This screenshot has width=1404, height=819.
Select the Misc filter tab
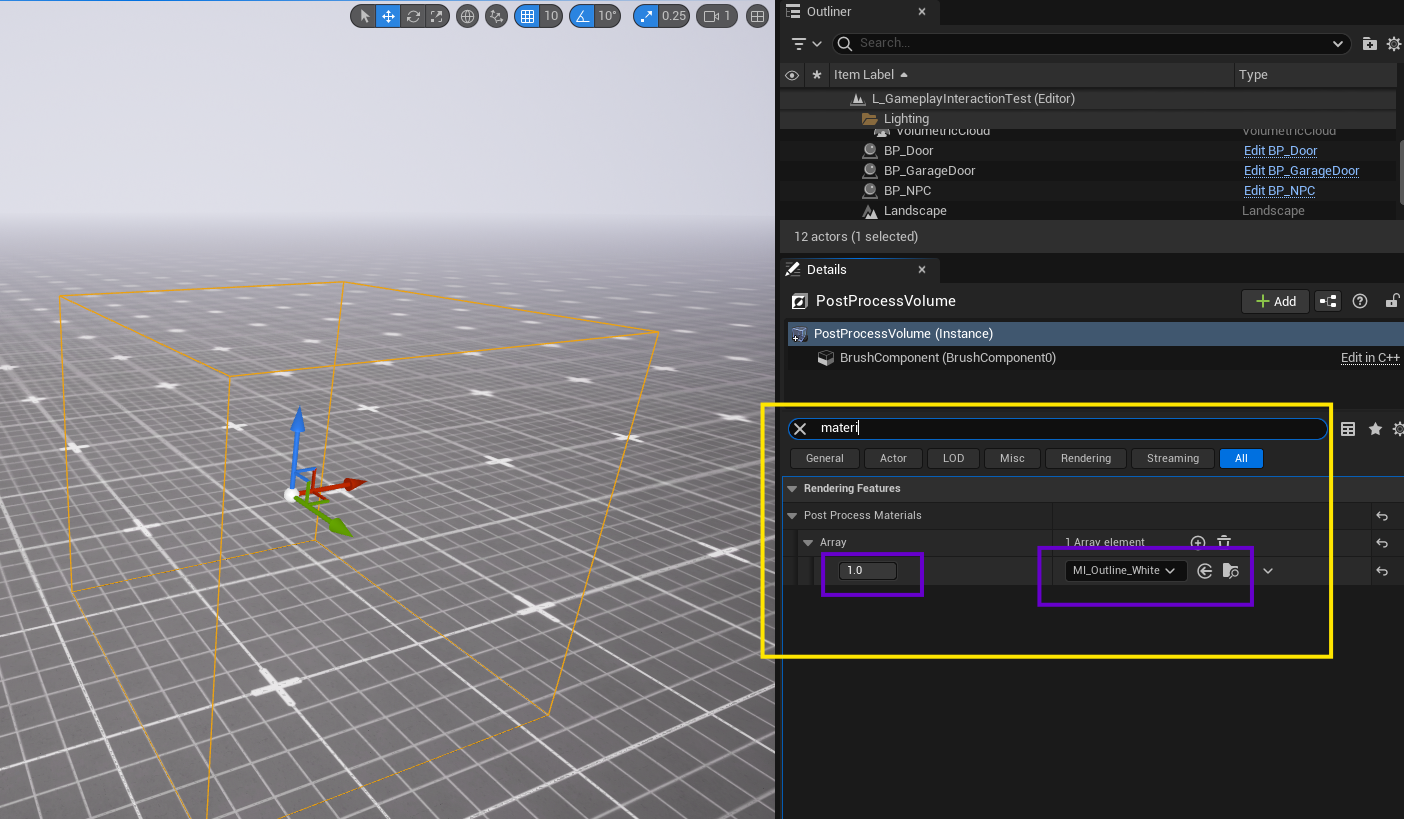tap(1012, 459)
